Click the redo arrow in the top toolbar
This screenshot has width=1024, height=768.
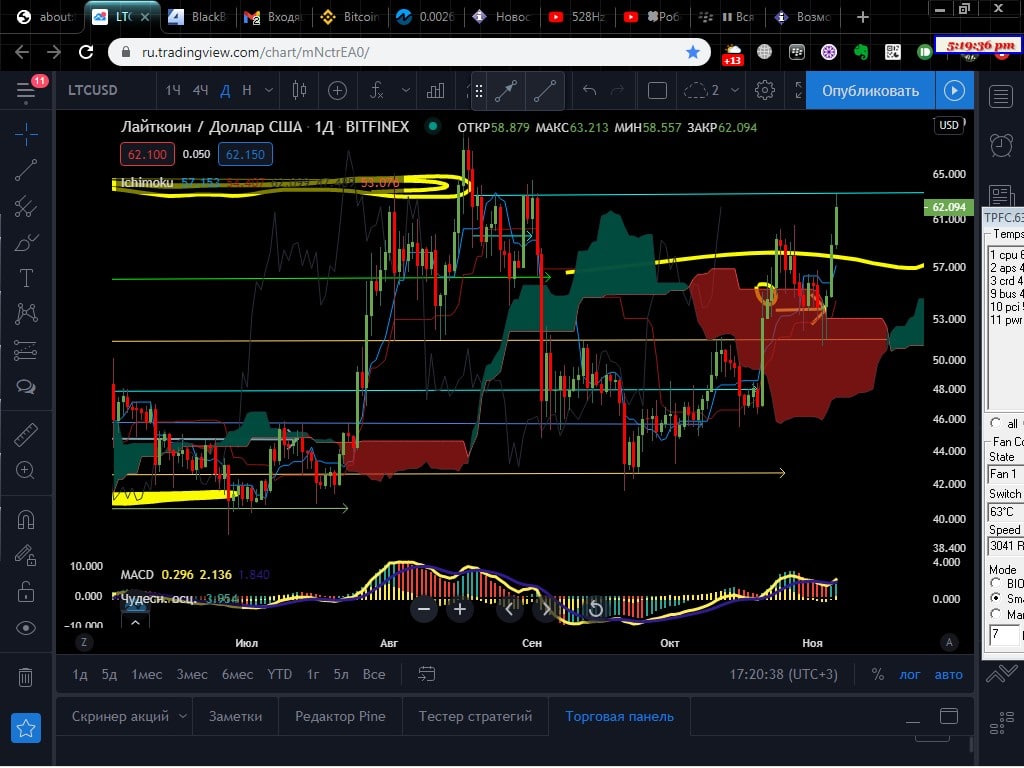pos(617,91)
